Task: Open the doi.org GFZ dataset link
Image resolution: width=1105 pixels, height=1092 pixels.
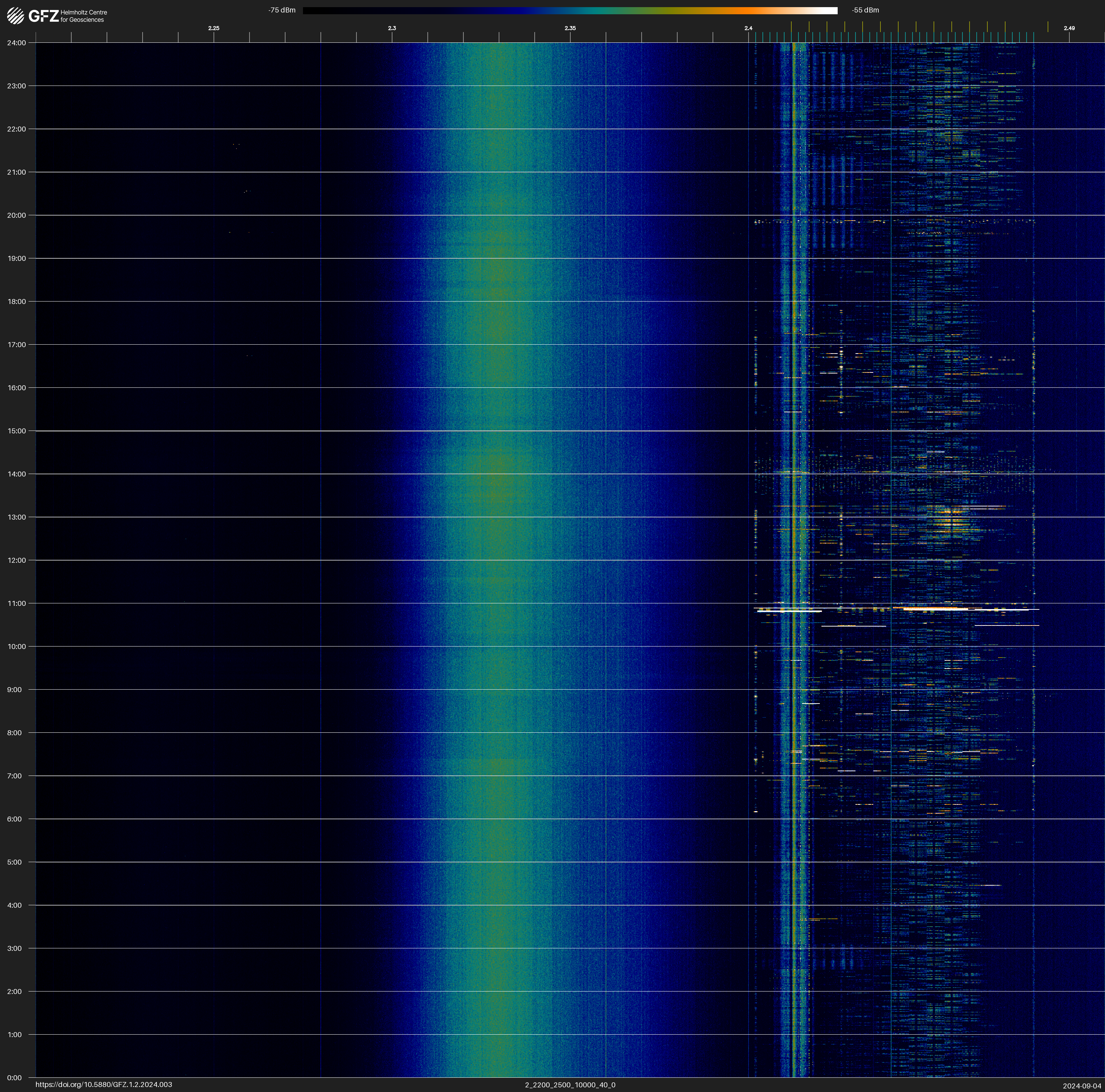Action: [x=103, y=1085]
